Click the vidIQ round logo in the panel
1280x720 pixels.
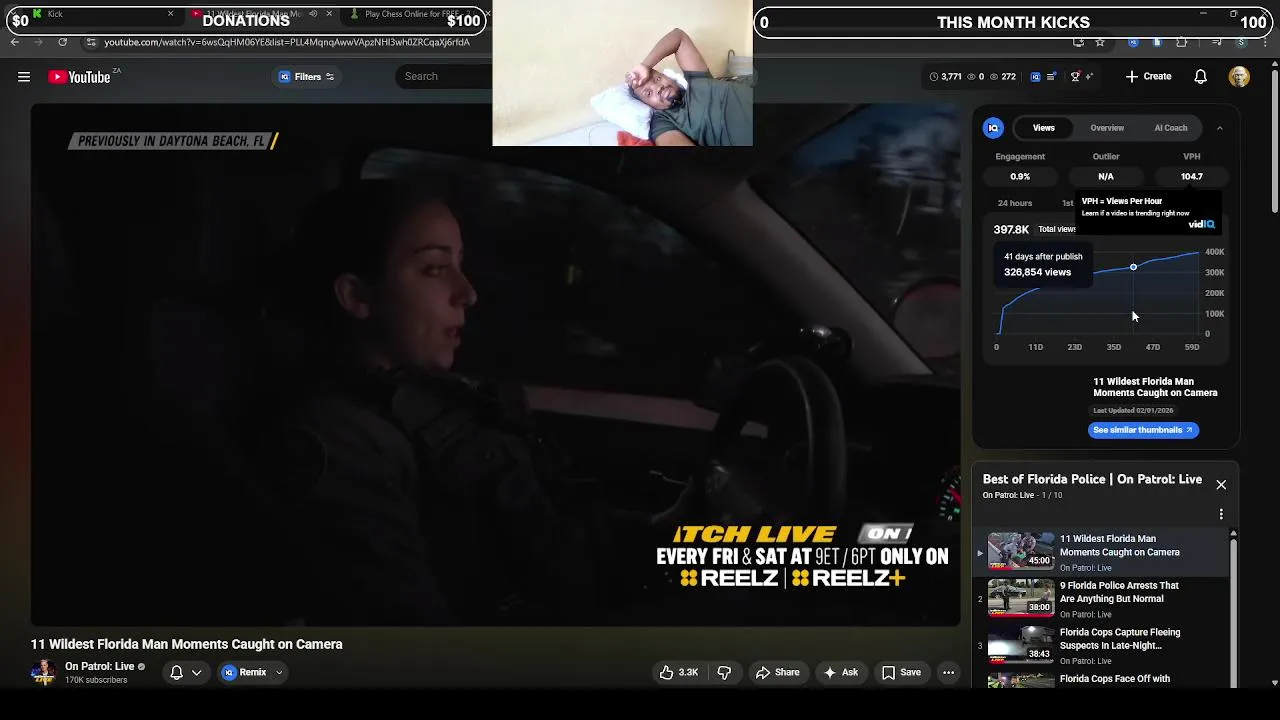click(x=993, y=128)
